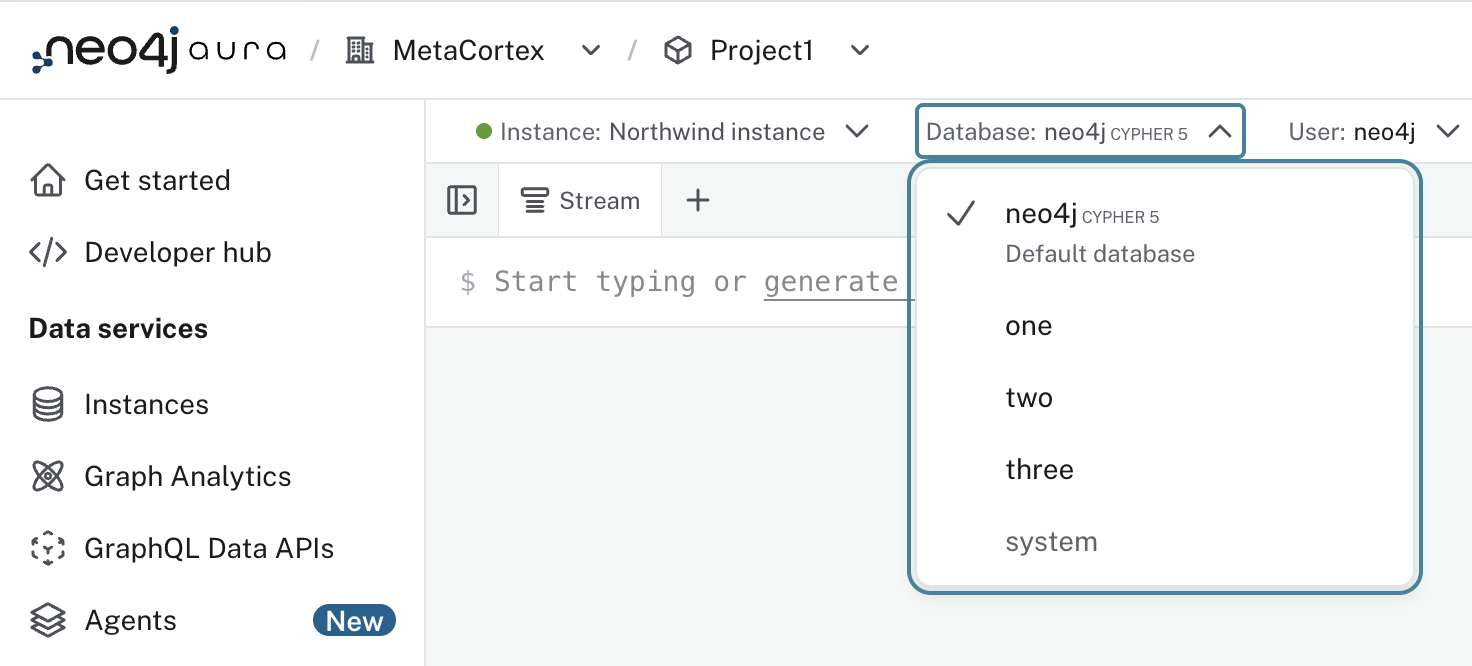The image size is (1472, 666).
Task: Select the system database
Action: (1165, 542)
